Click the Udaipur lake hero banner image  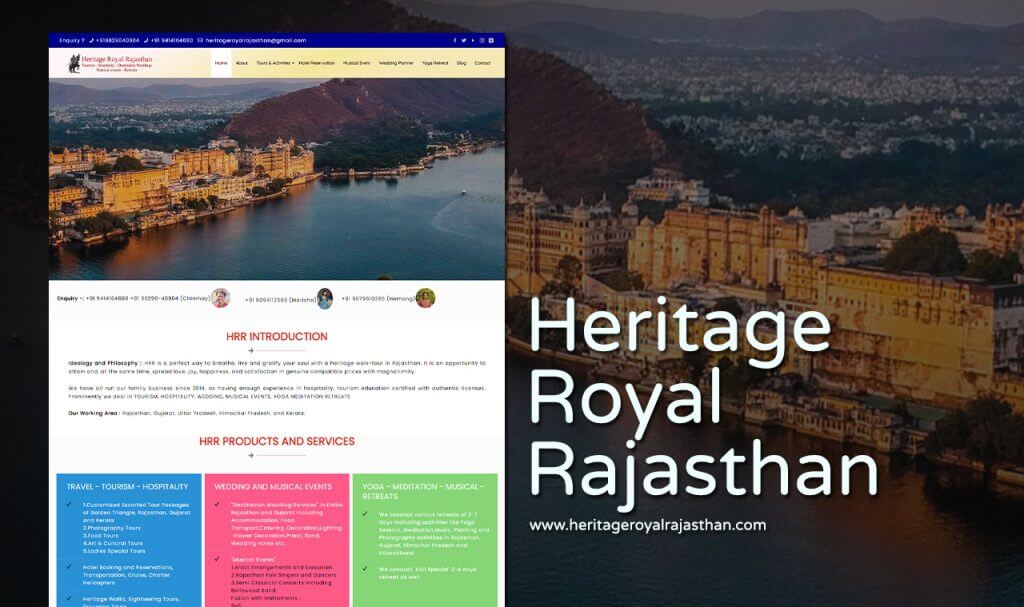pos(277,178)
